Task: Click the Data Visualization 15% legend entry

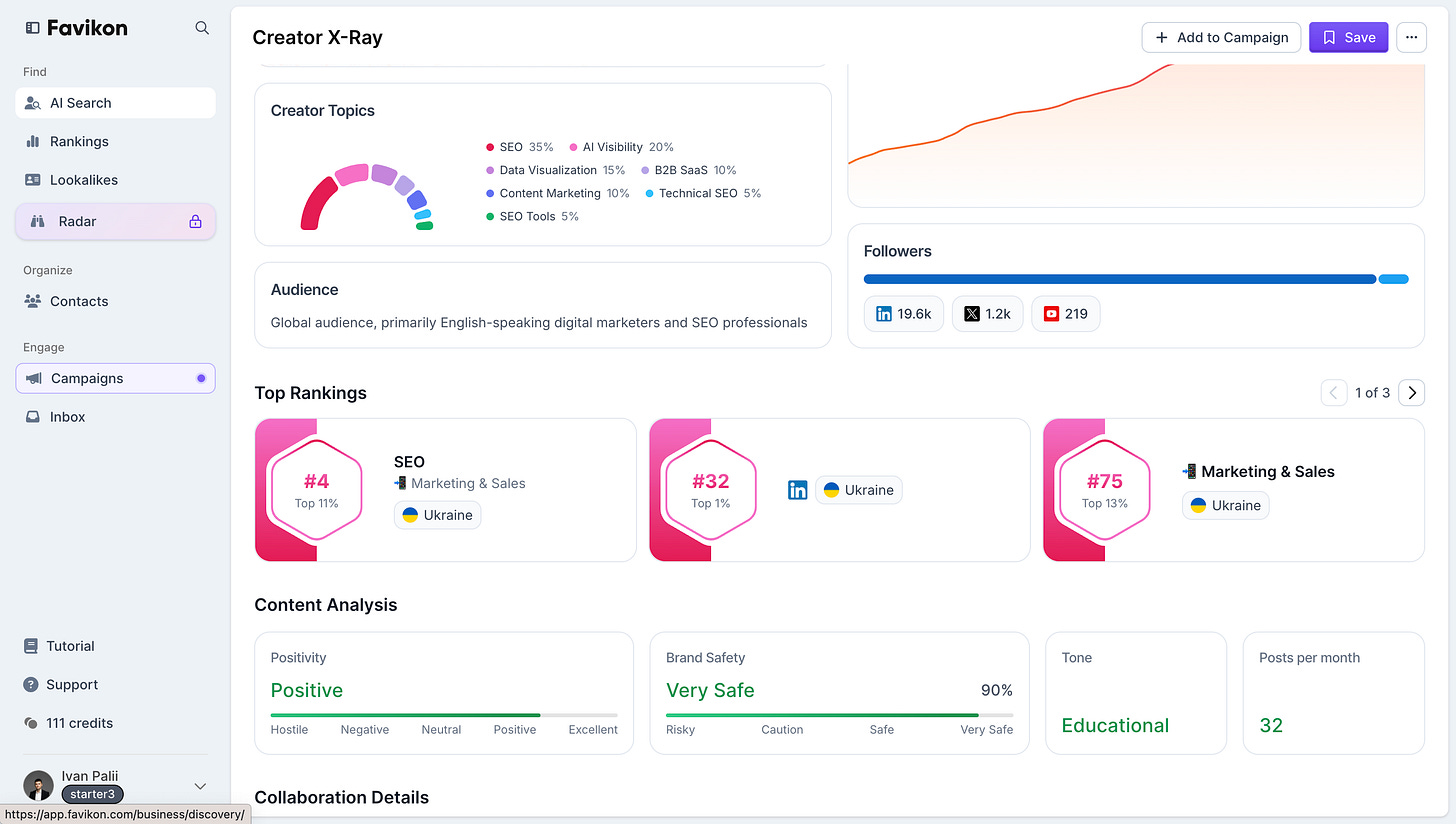Action: coord(556,170)
